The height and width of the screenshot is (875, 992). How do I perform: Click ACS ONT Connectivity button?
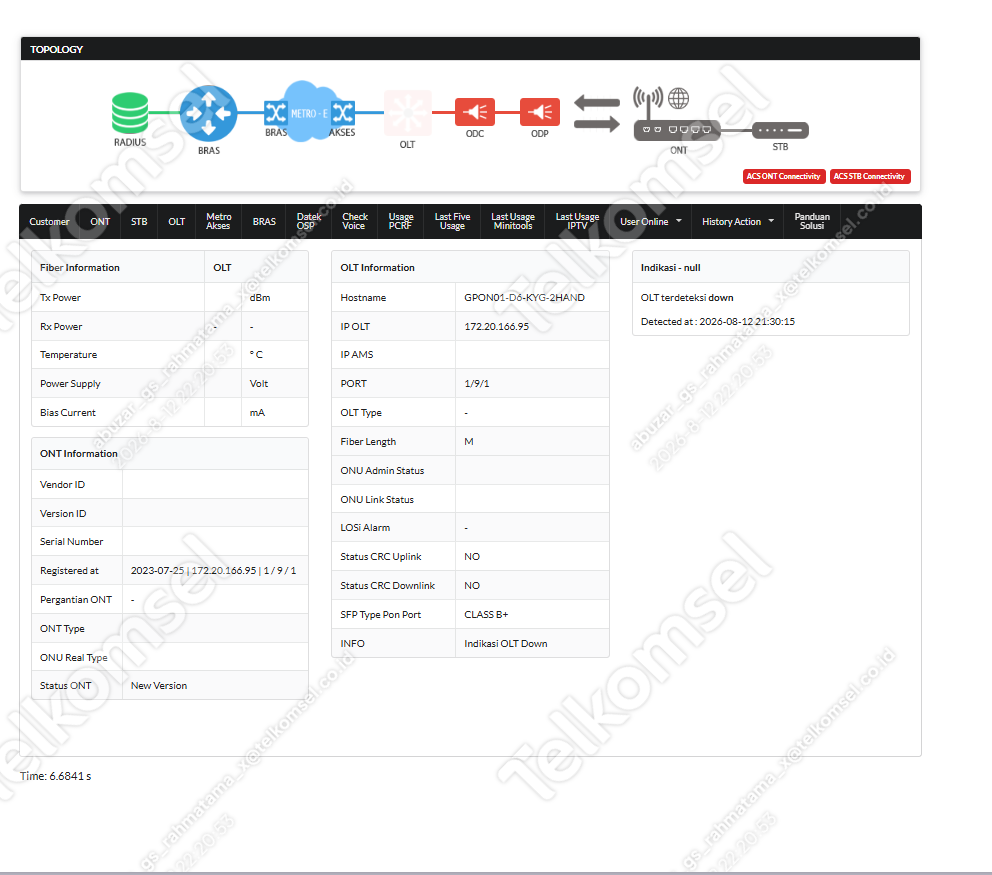[x=783, y=177]
